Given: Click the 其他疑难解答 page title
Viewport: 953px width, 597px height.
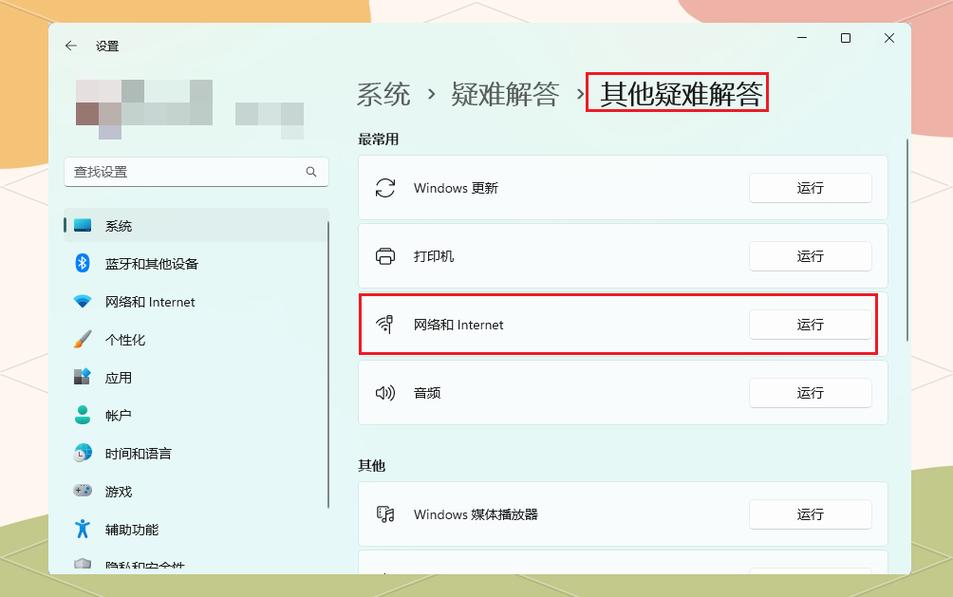Looking at the screenshot, I should click(x=681, y=94).
